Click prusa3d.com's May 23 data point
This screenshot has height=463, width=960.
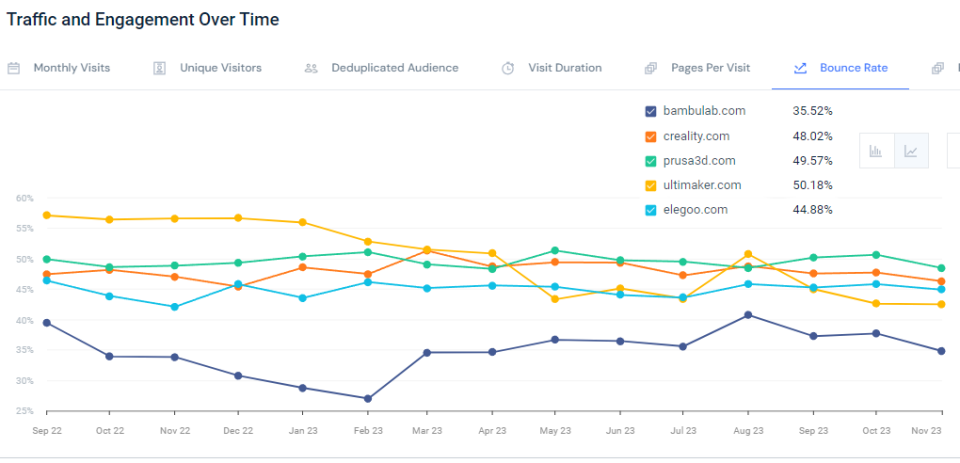click(x=555, y=250)
